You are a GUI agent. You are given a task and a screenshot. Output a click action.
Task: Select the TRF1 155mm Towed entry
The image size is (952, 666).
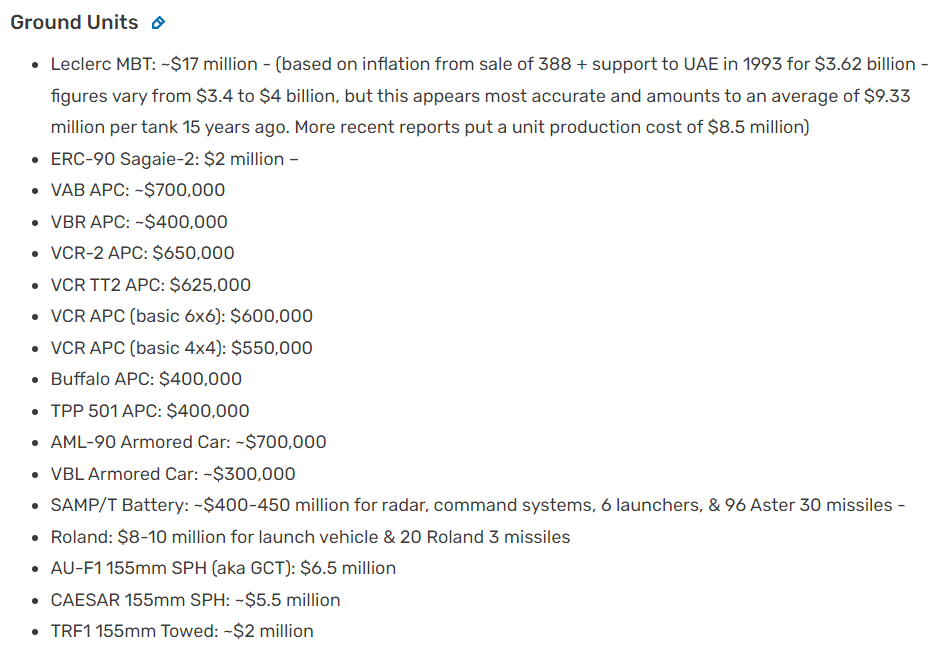(182, 631)
